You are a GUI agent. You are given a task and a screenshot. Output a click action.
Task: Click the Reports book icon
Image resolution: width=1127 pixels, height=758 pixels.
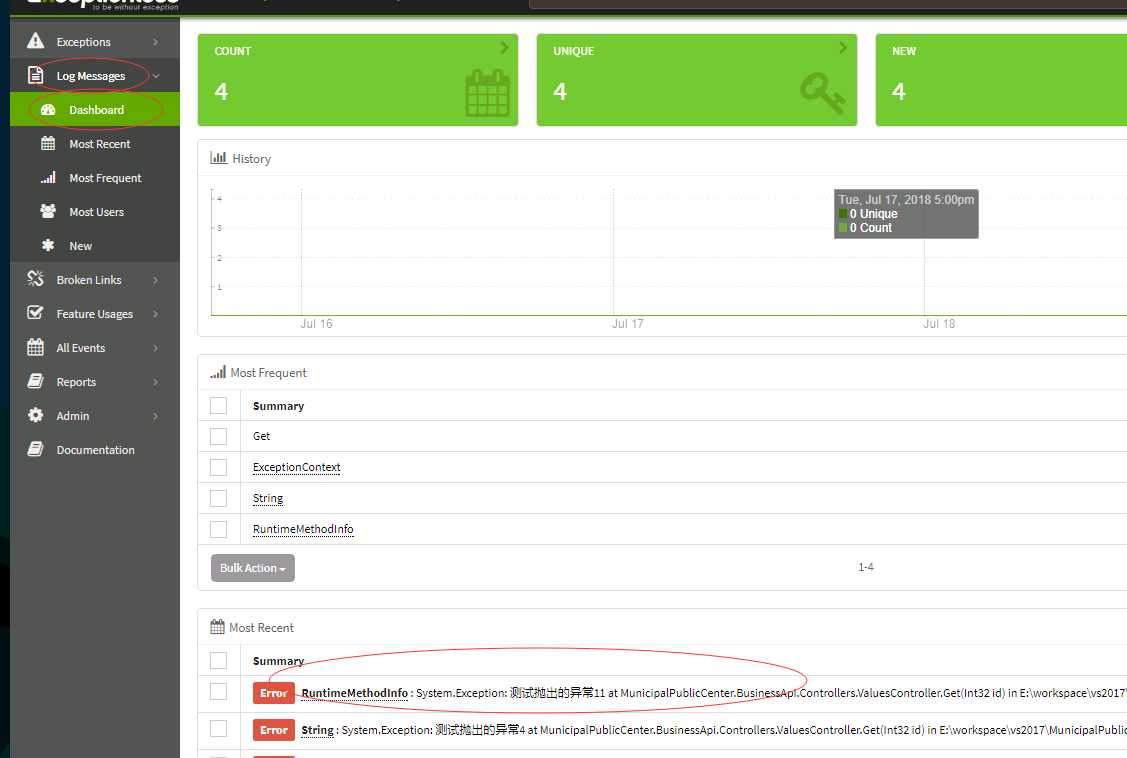tap(35, 381)
